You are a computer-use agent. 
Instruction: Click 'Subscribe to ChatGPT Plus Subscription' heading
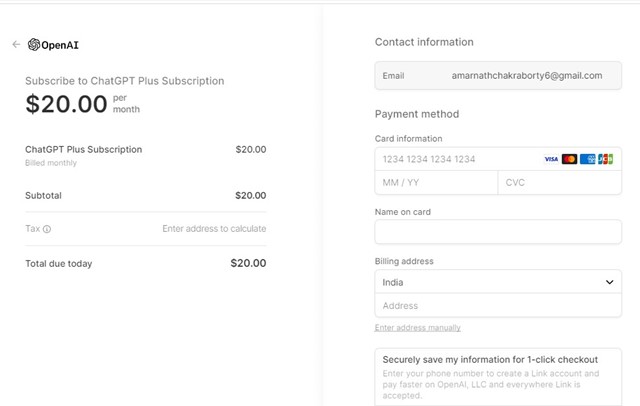click(124, 81)
